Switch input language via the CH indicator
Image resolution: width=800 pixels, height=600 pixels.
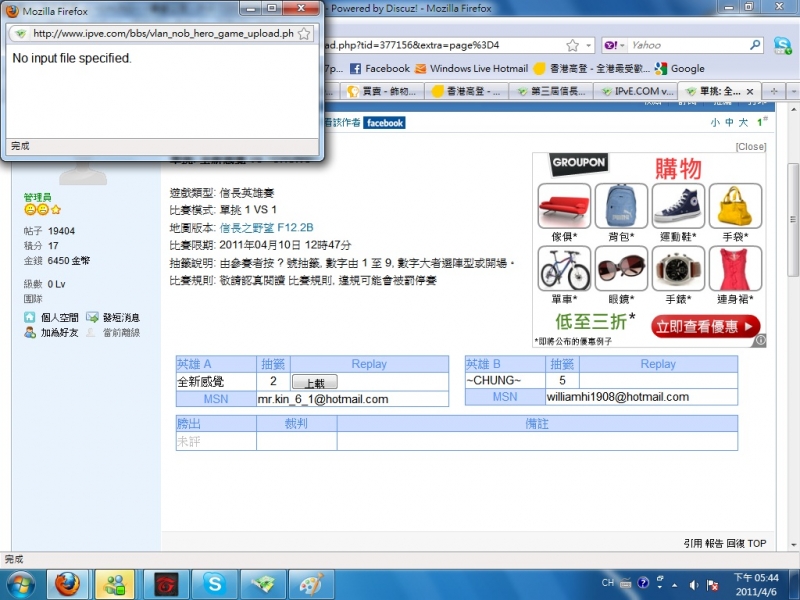click(608, 583)
